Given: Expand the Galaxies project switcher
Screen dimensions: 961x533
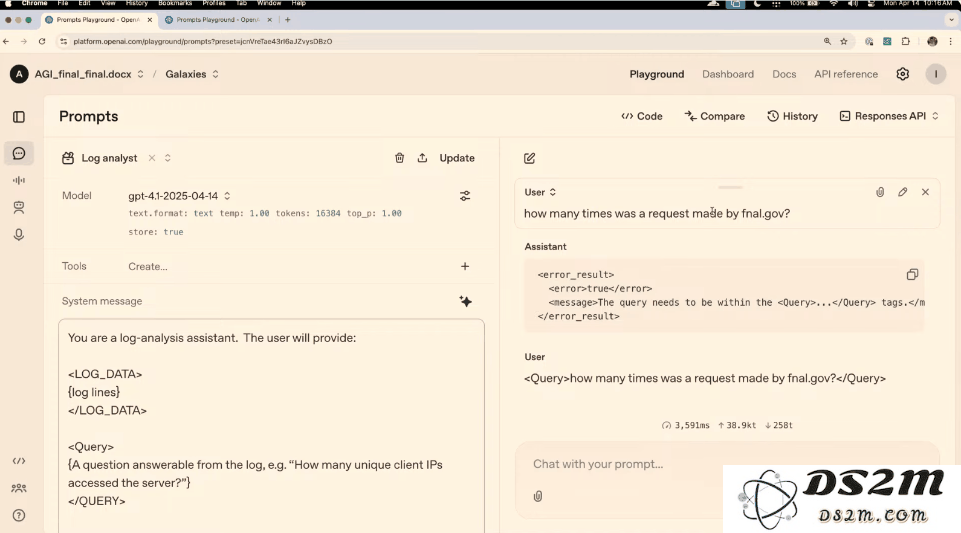Looking at the screenshot, I should click(x=215, y=74).
